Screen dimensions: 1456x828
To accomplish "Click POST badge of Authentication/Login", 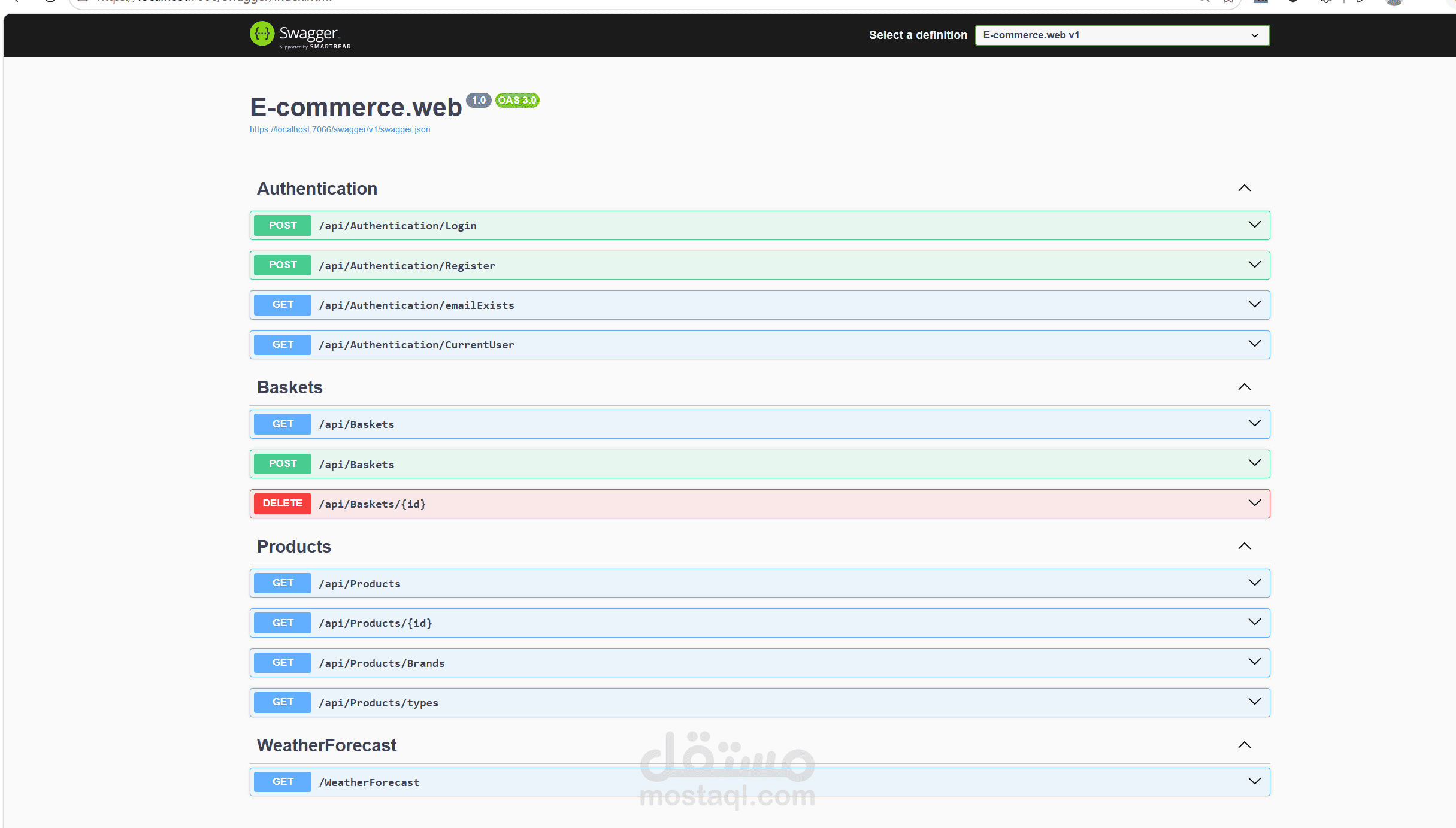I will click(x=283, y=225).
